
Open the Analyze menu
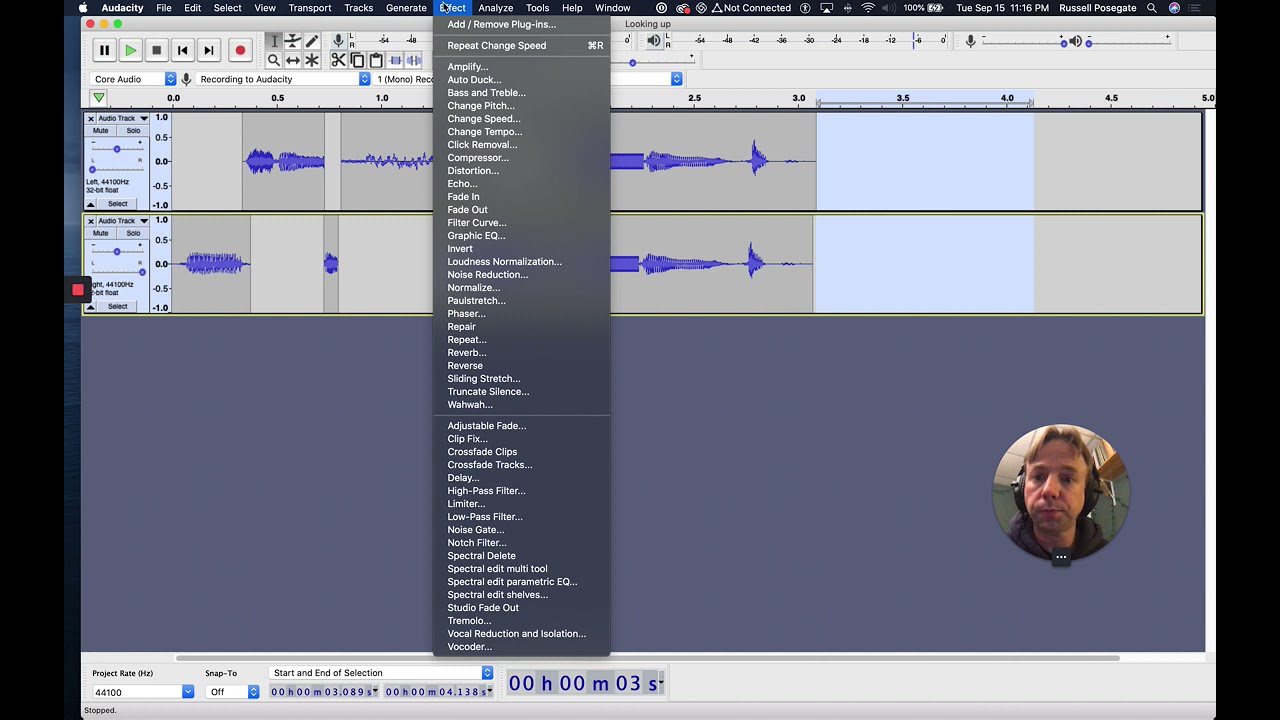495,8
